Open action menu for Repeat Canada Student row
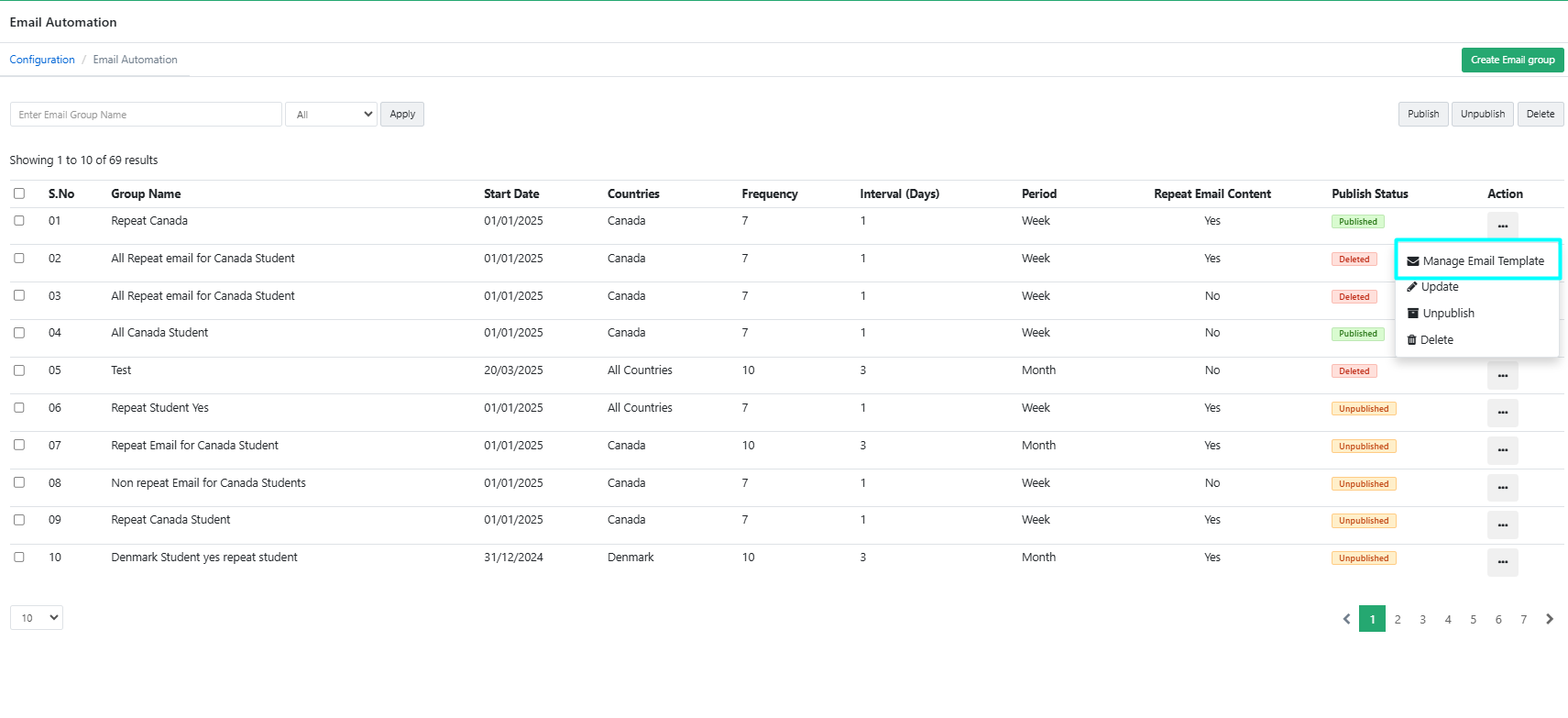Image resolution: width=1568 pixels, height=718 pixels. click(x=1502, y=525)
